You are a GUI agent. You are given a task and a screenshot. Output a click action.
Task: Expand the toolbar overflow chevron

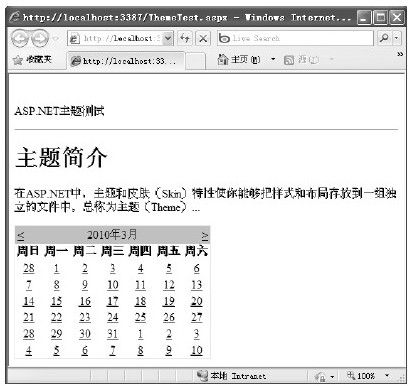click(x=400, y=54)
